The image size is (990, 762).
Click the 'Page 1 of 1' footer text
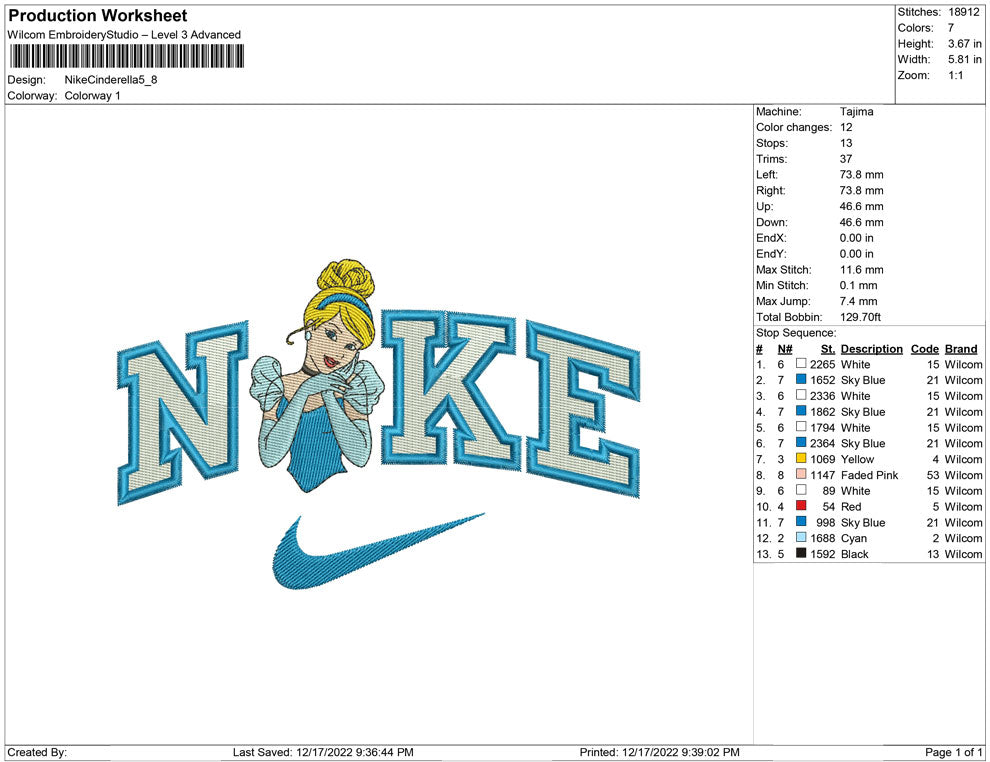[x=953, y=752]
